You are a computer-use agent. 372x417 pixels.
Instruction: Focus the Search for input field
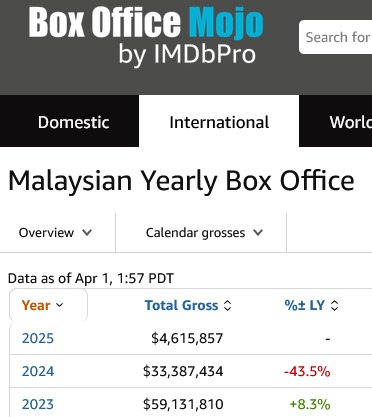(335, 37)
